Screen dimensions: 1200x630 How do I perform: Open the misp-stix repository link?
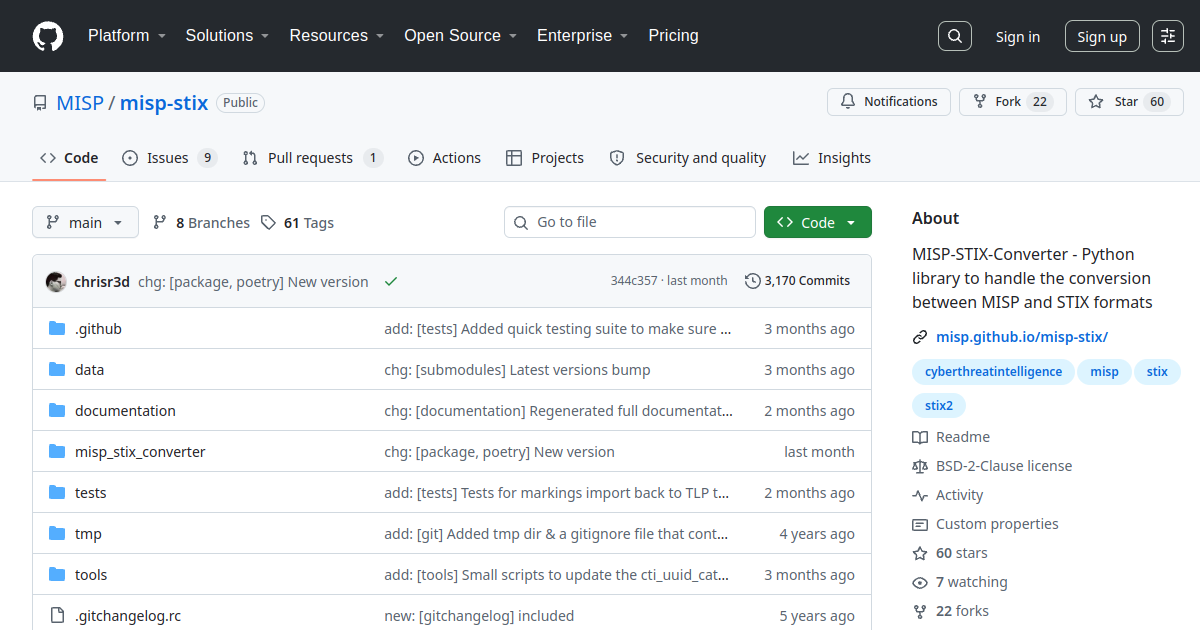pos(164,102)
